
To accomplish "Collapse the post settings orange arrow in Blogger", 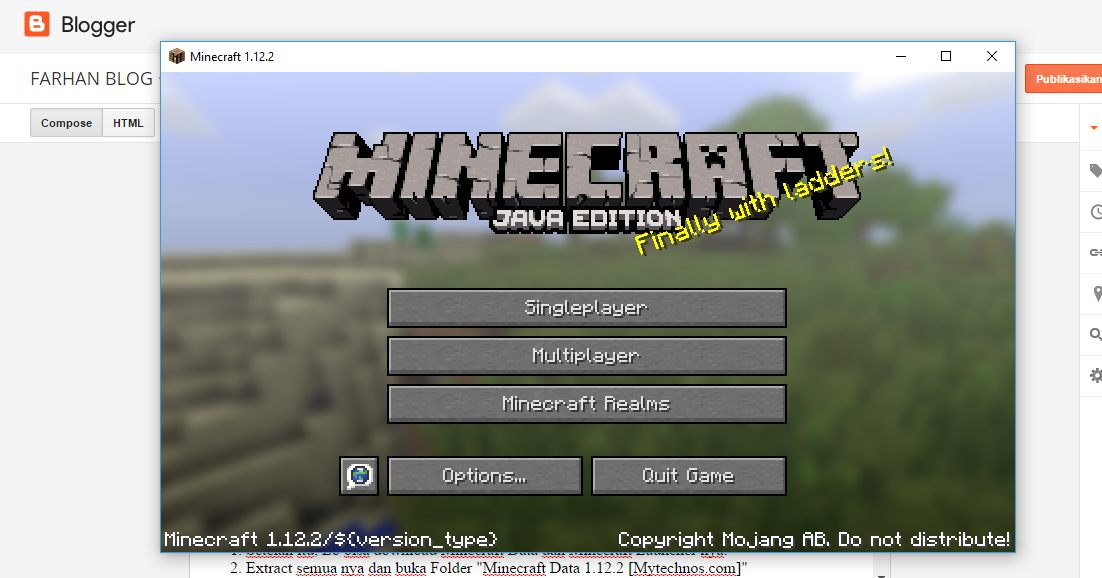I will click(x=1094, y=128).
